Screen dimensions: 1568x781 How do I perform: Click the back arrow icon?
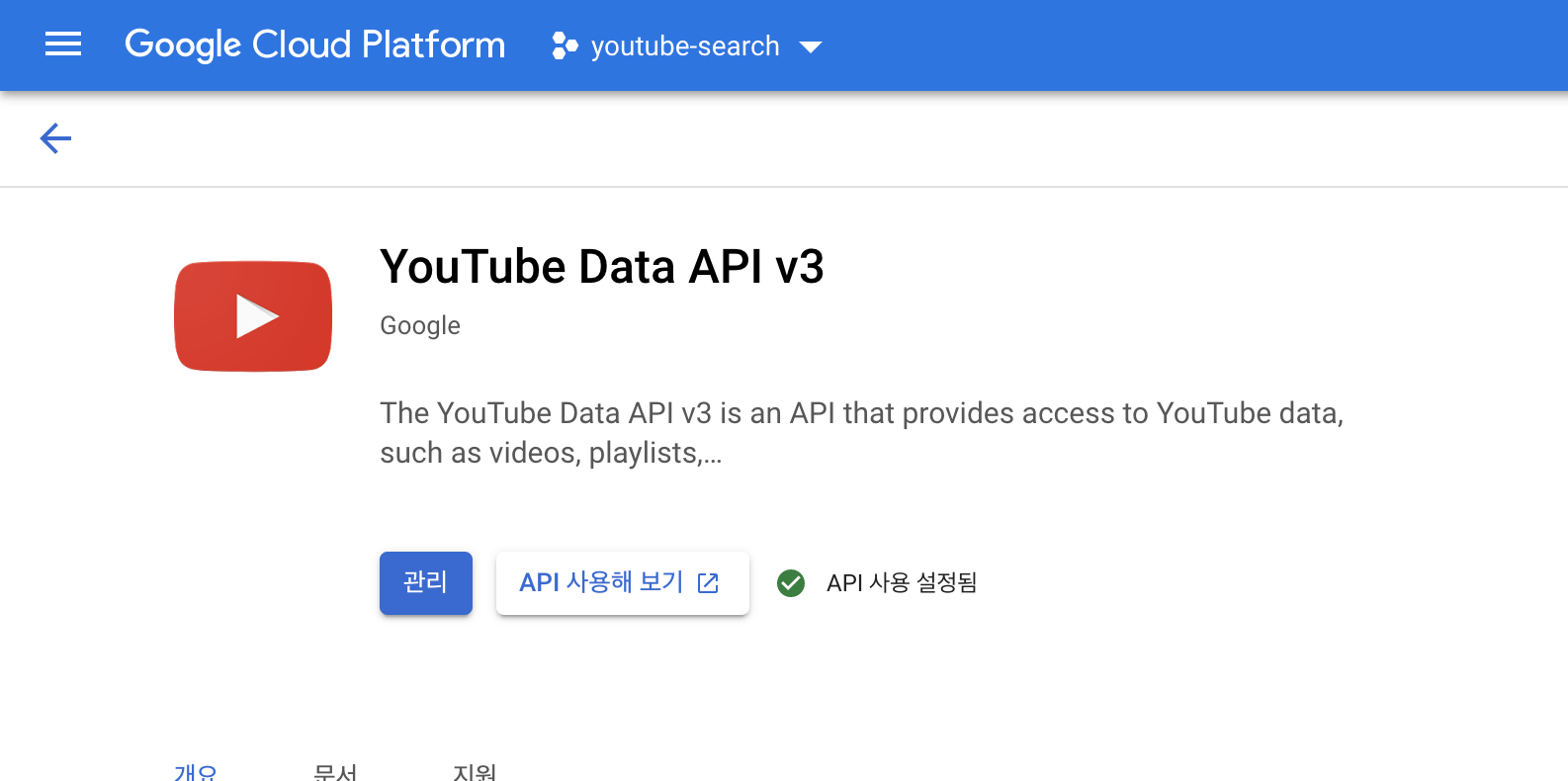[x=55, y=138]
